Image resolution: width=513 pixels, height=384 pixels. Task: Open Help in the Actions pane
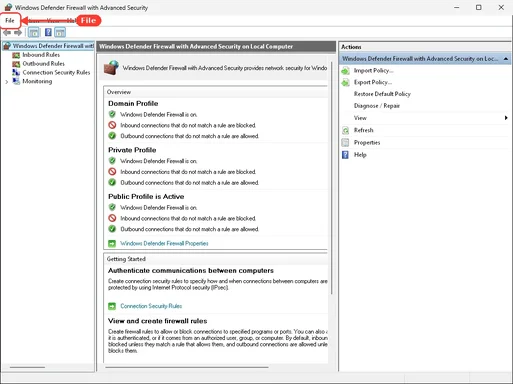(x=360, y=155)
